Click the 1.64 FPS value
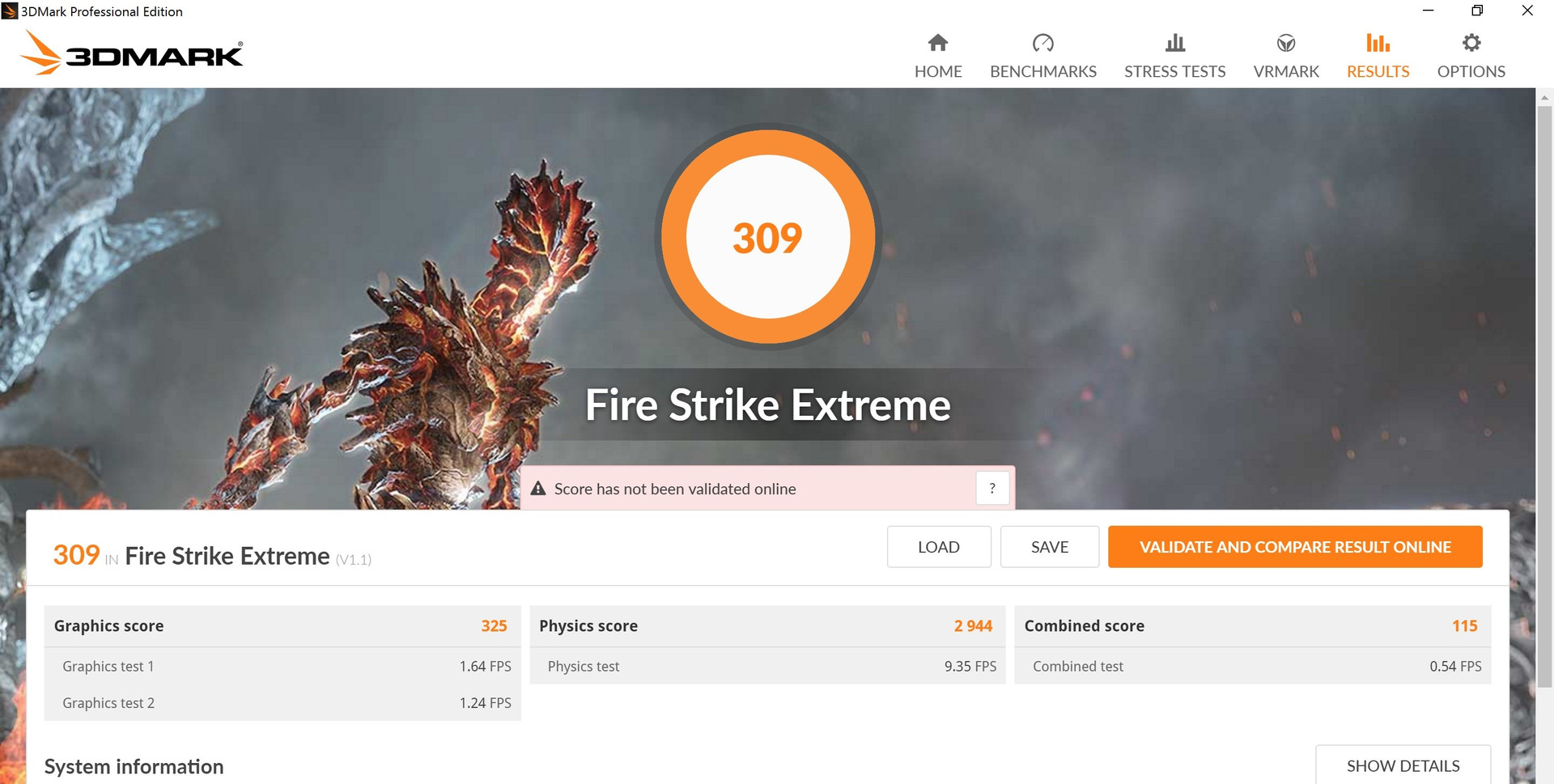Screen dimensions: 1554x784 (486, 666)
